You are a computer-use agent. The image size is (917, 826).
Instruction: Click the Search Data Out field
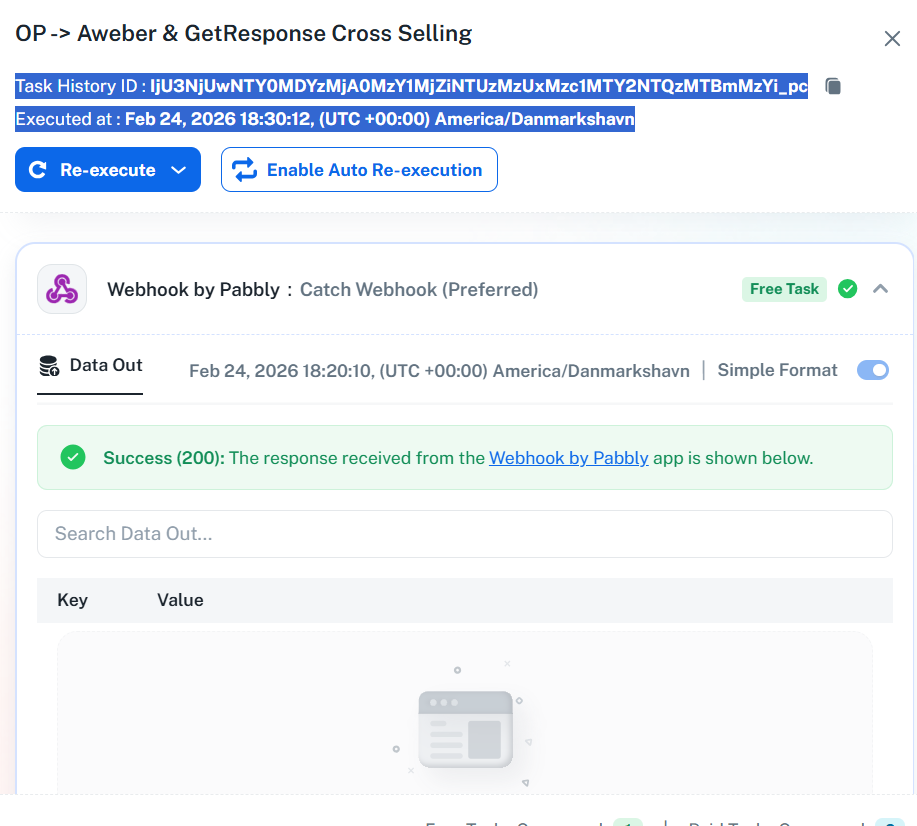(464, 534)
